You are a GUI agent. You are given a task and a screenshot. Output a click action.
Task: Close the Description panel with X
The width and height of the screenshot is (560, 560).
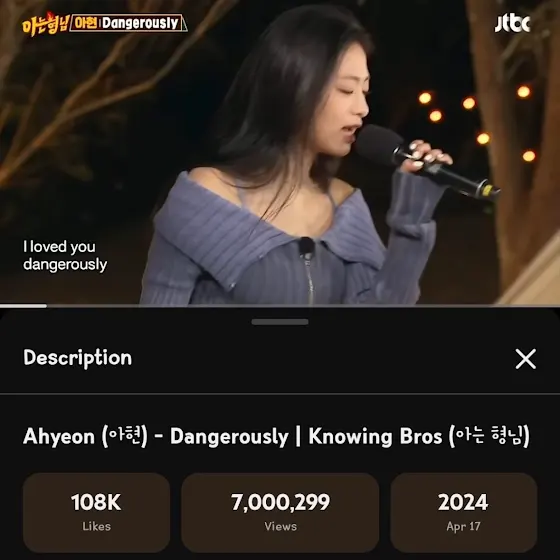click(x=526, y=359)
